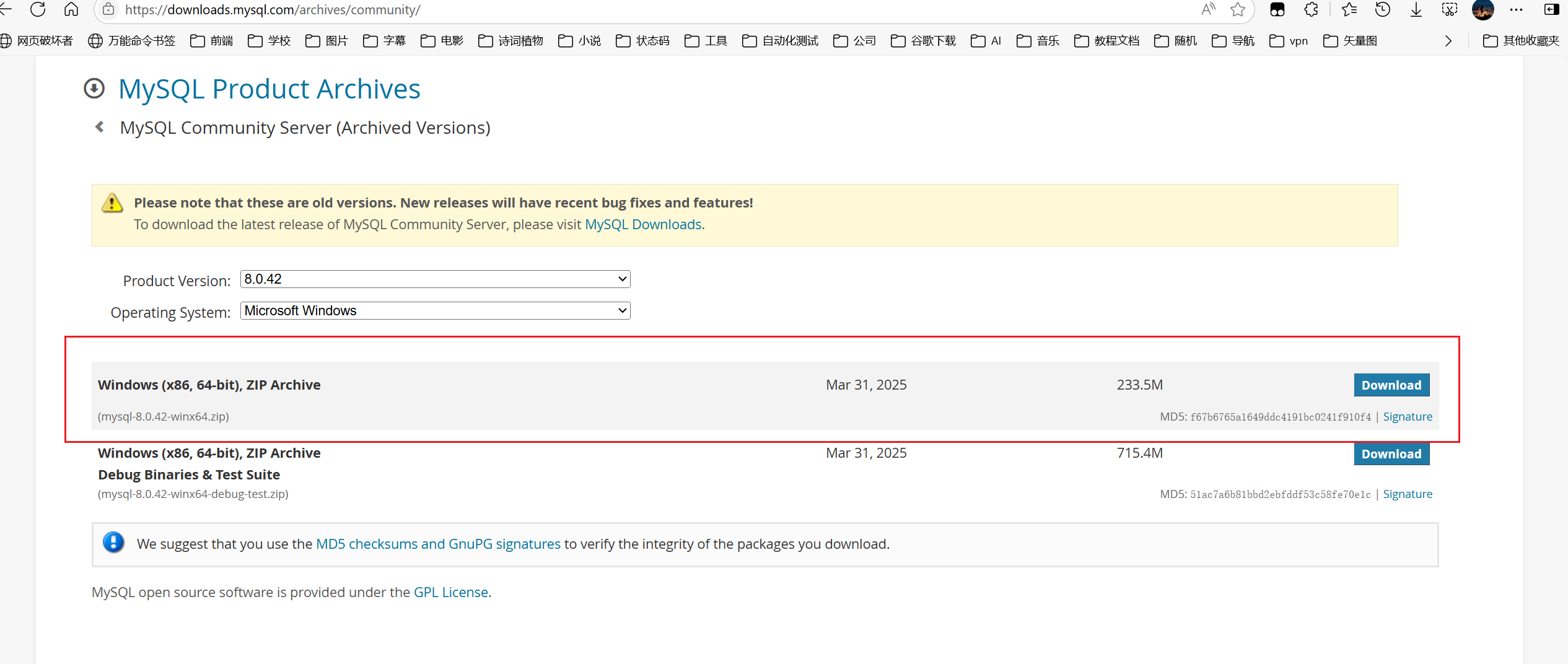Open browser history clock icon

click(1383, 9)
